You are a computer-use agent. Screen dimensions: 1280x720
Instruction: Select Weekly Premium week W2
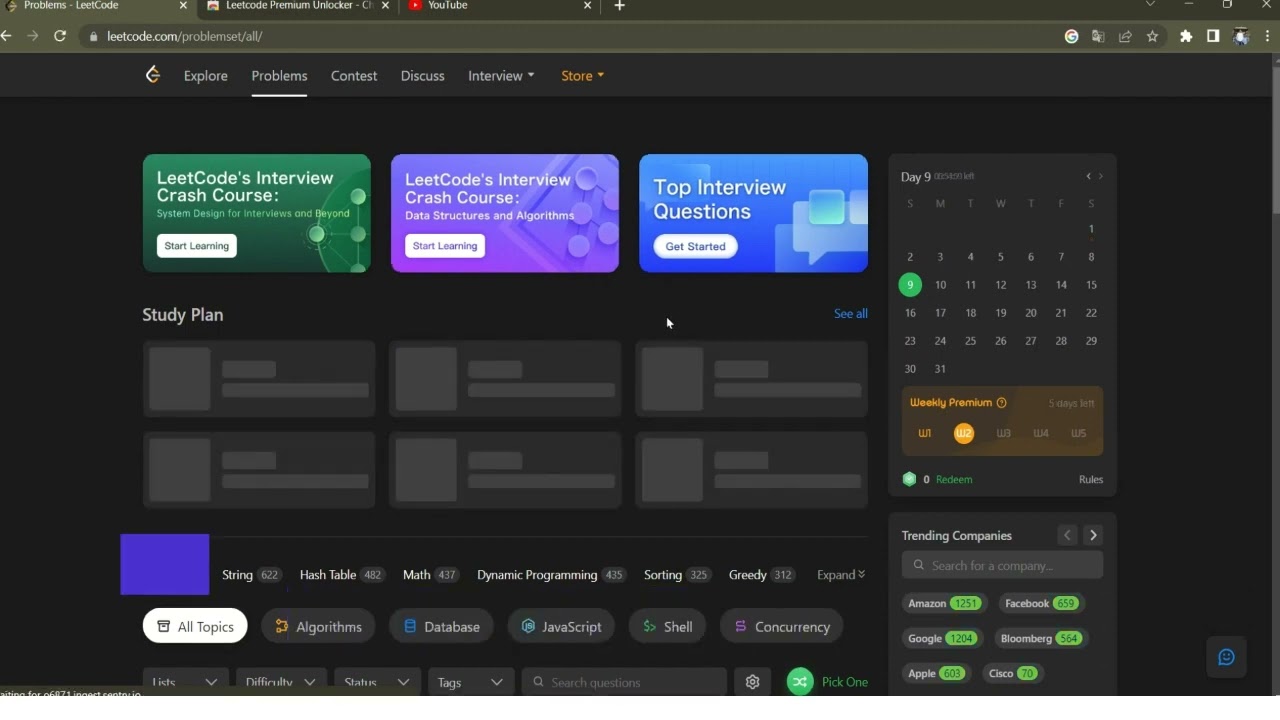coord(964,433)
